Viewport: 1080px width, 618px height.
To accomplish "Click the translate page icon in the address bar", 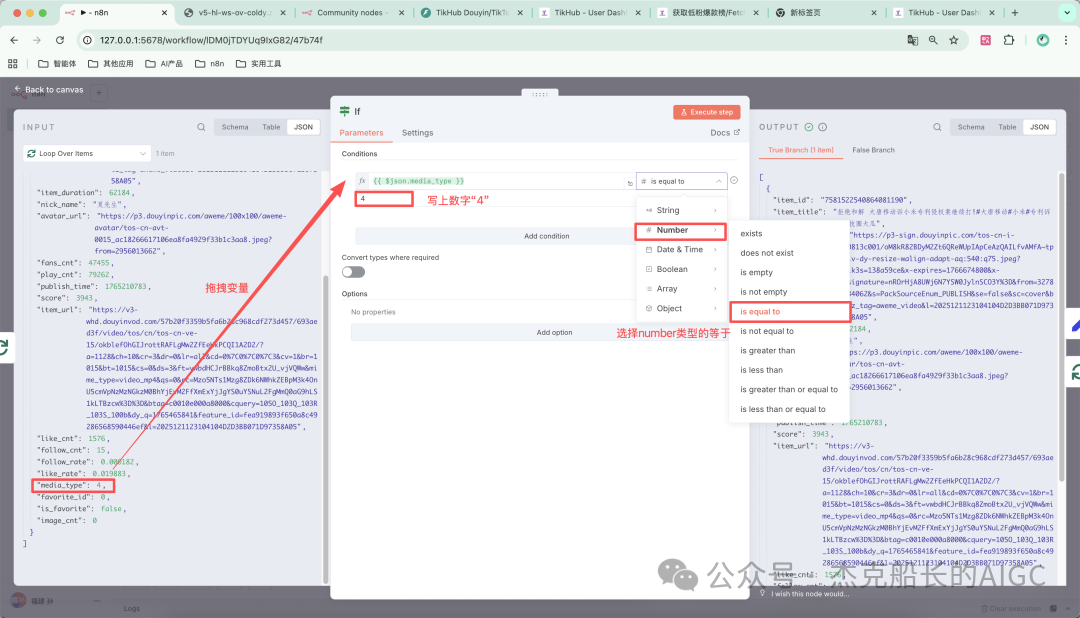I will (913, 40).
